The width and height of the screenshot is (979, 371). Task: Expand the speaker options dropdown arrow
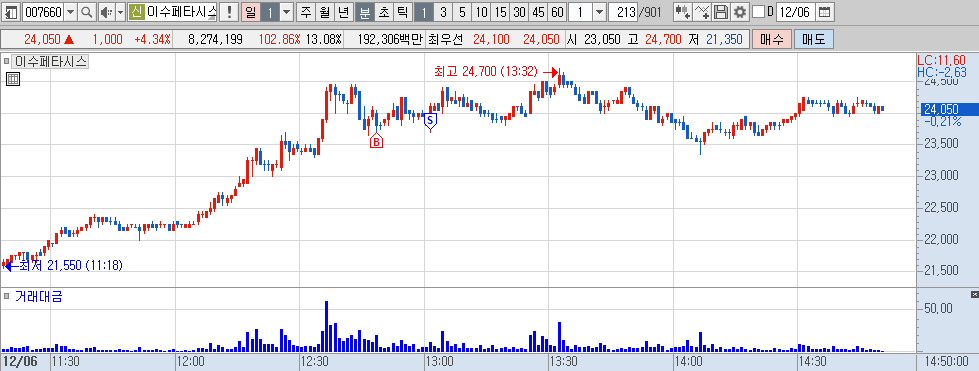pos(121,12)
